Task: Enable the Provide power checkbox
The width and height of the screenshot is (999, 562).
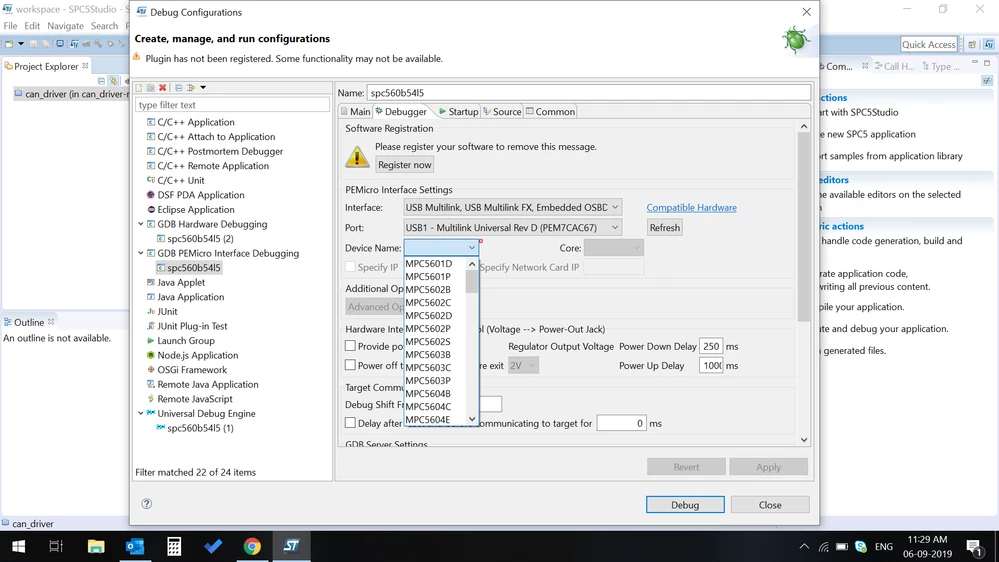Action: pos(350,346)
